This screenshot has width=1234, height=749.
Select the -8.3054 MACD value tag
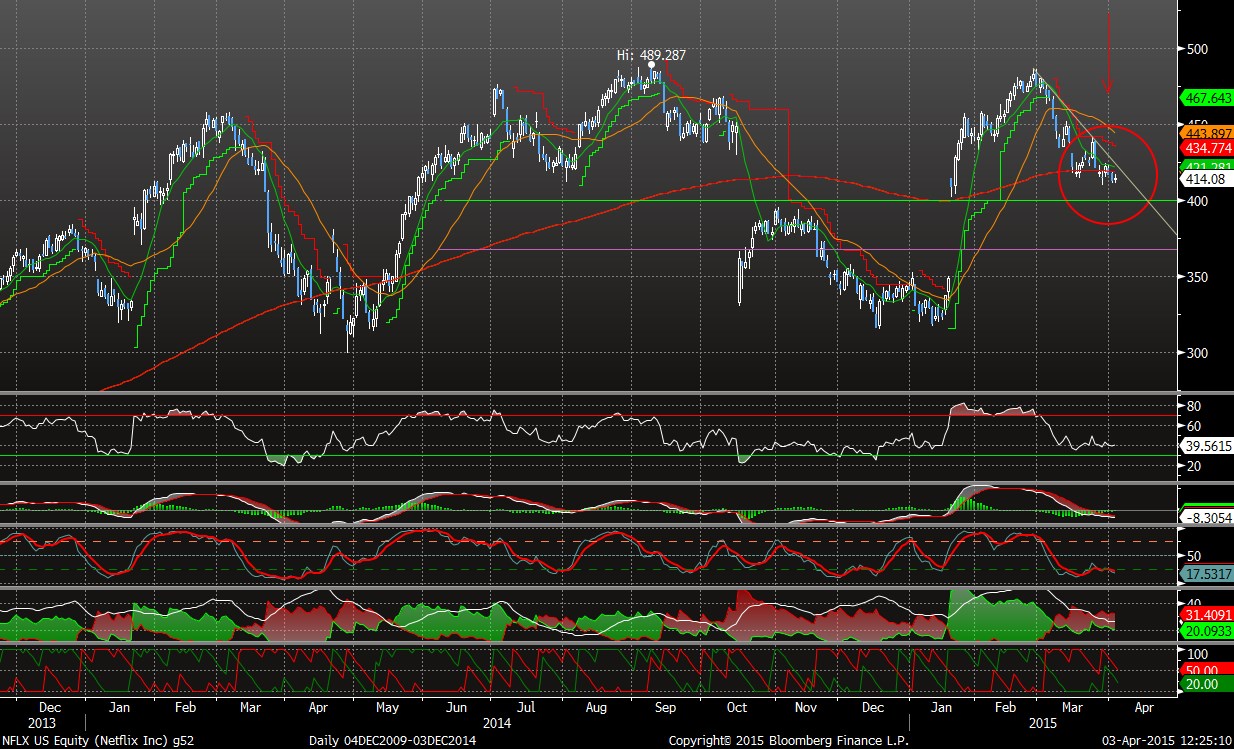[x=1207, y=518]
